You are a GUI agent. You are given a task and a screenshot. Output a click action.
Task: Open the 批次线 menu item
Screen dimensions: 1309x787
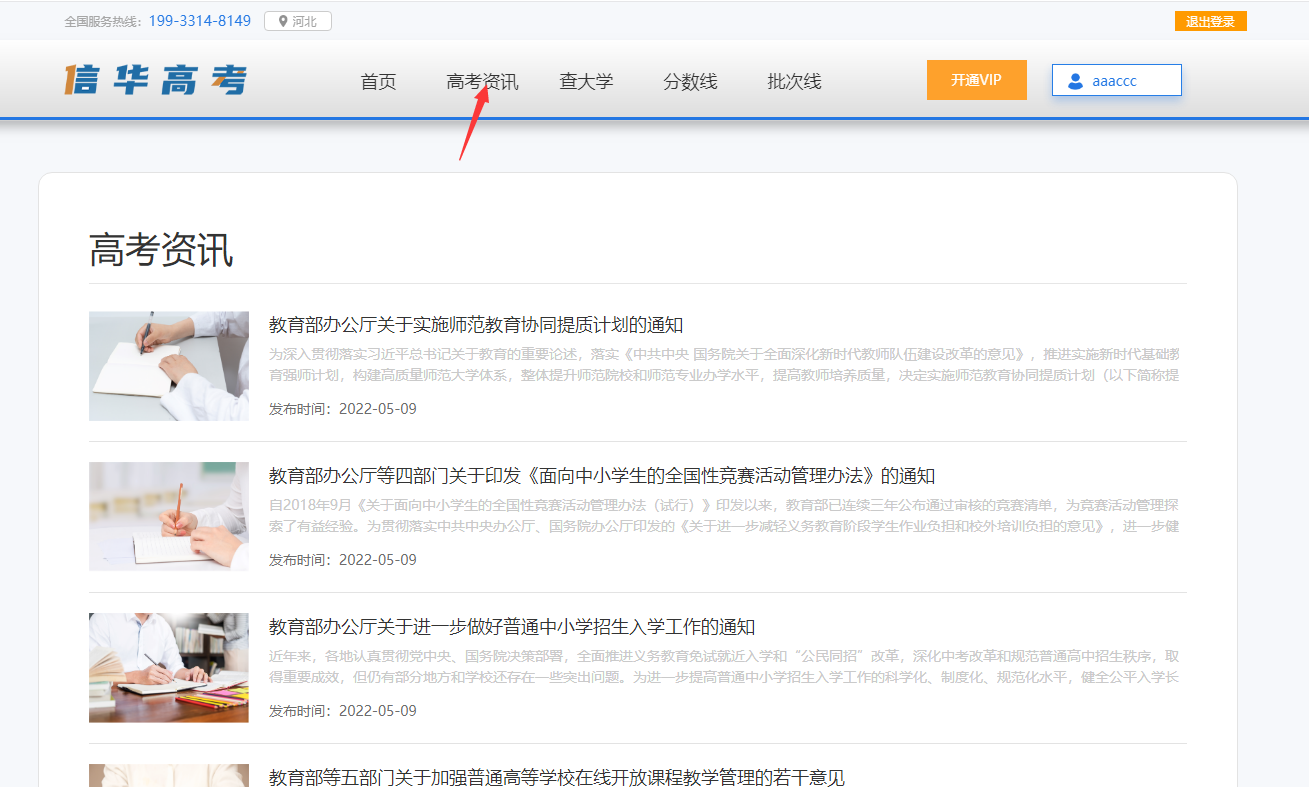point(794,82)
